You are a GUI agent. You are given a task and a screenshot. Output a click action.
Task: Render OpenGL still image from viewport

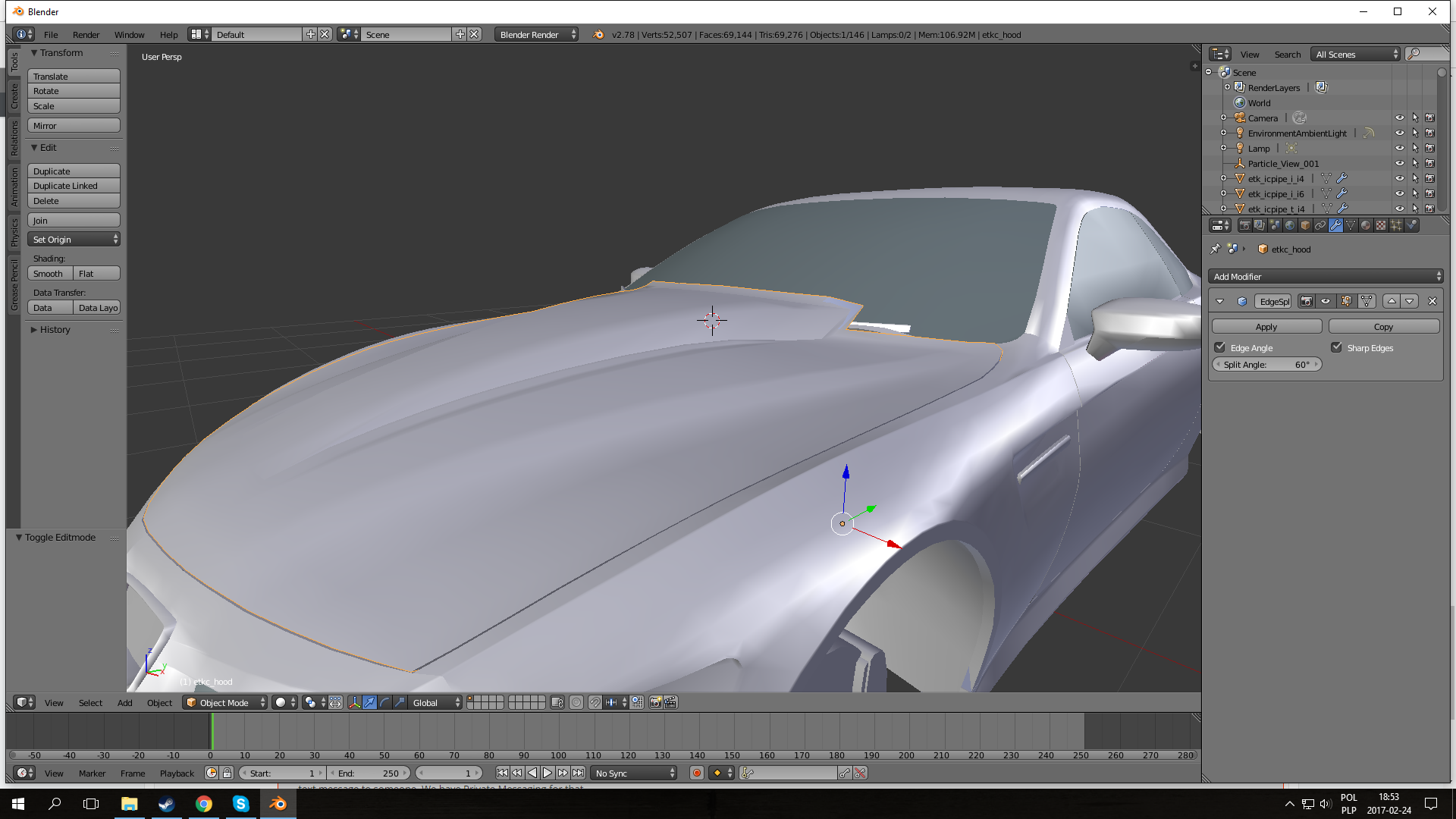click(655, 702)
